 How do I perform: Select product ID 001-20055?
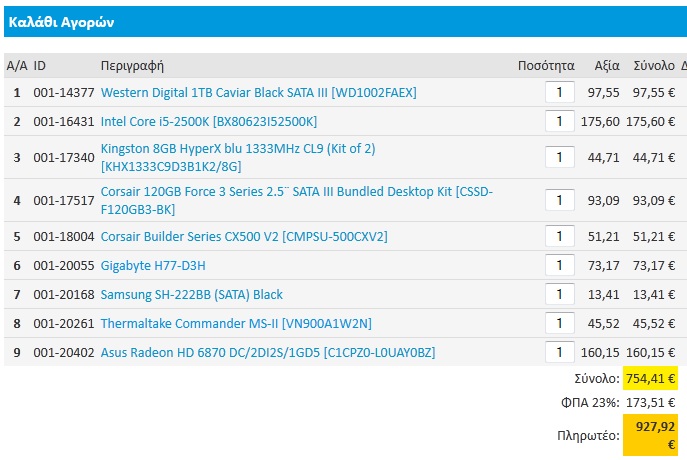click(64, 265)
